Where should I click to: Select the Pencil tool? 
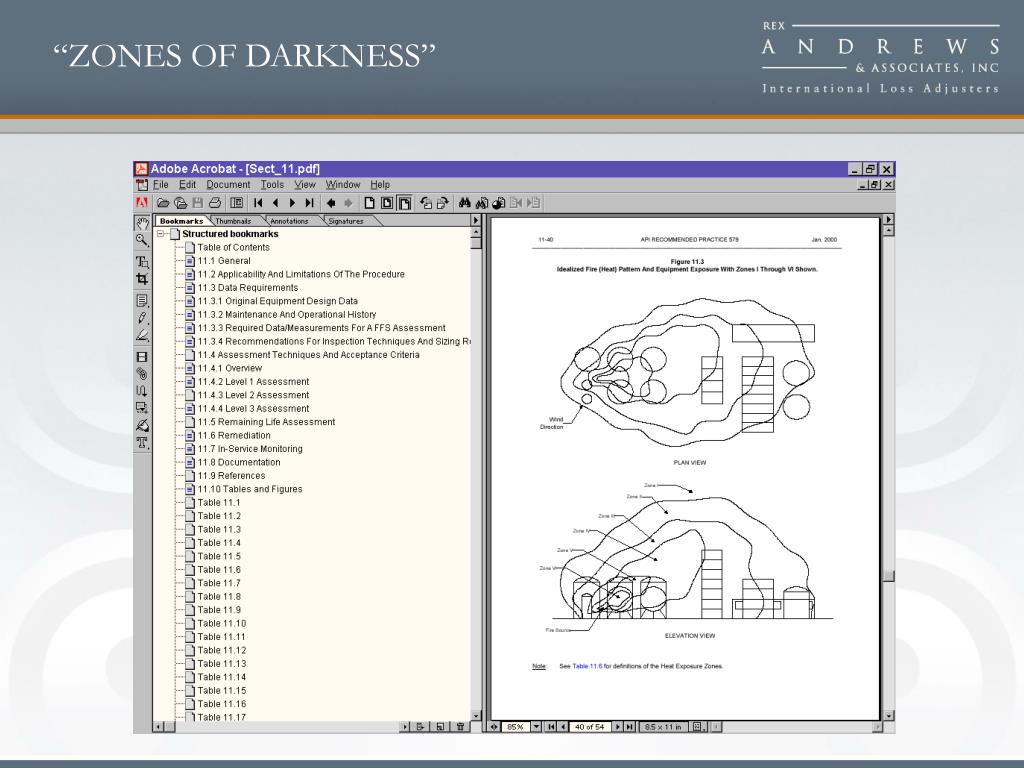click(x=142, y=318)
